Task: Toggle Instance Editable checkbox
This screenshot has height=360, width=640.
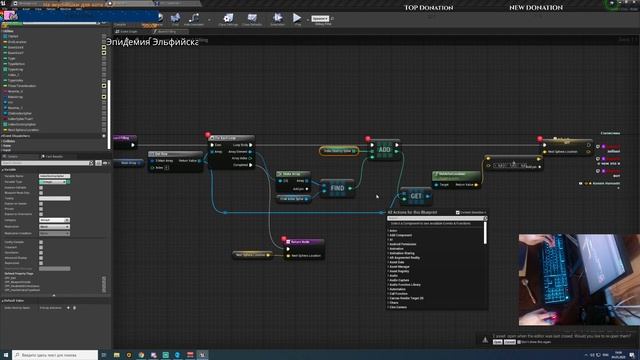Action: (x=41, y=188)
